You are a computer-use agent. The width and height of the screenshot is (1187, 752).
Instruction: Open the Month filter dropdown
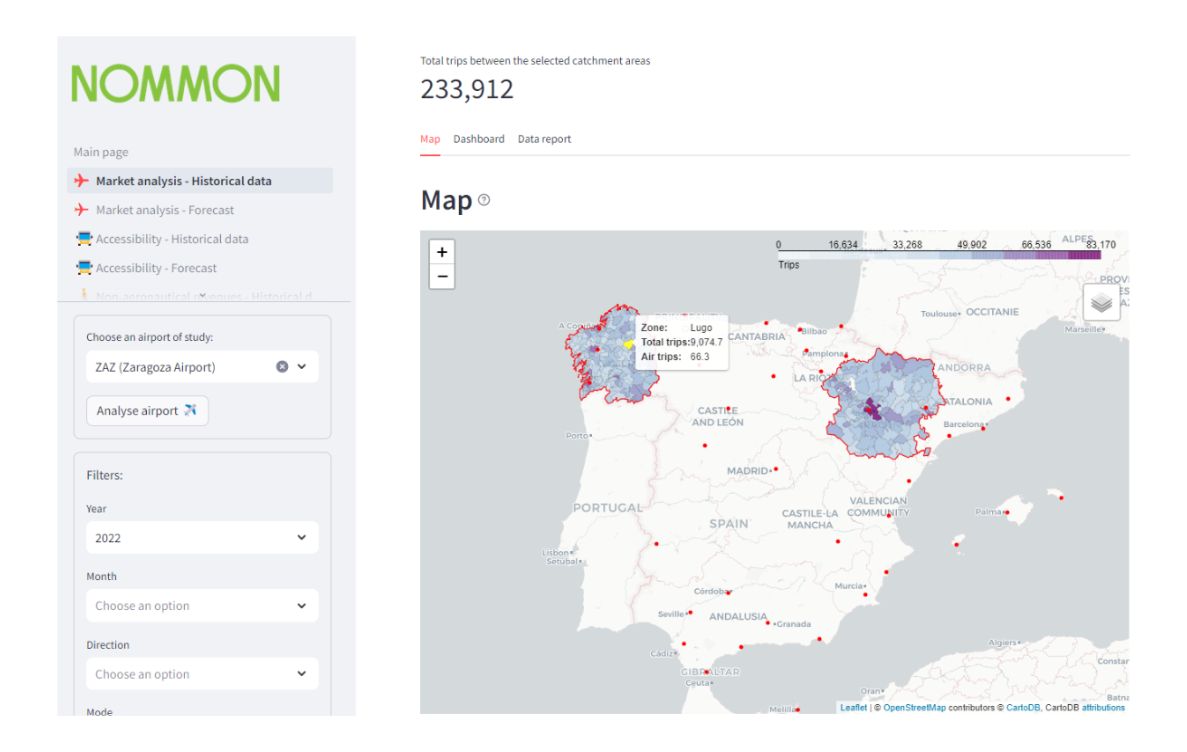pyautogui.click(x=202, y=606)
